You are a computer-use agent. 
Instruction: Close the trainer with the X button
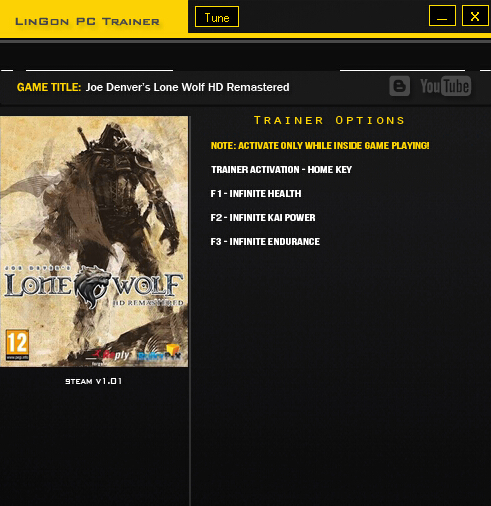475,16
